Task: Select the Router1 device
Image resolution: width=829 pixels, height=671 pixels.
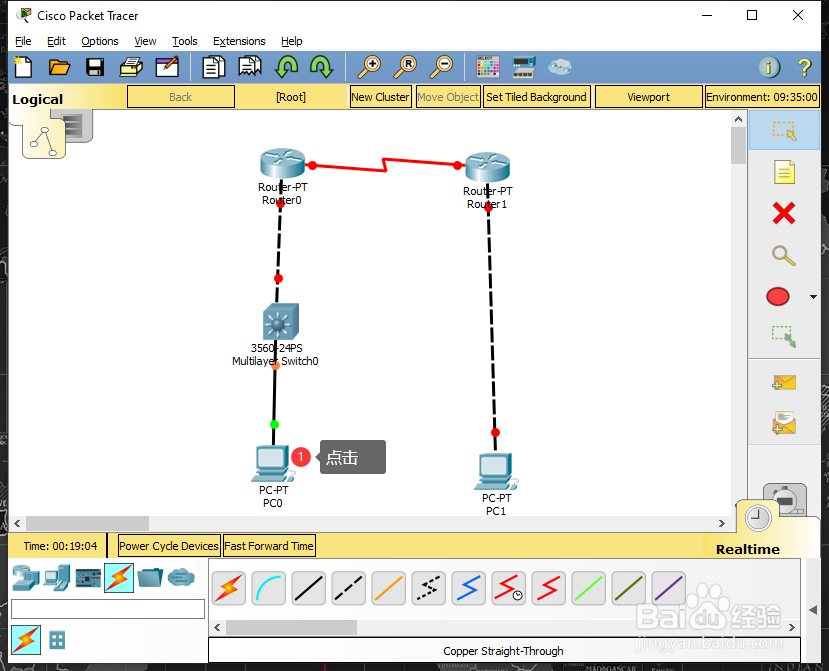Action: click(x=487, y=167)
